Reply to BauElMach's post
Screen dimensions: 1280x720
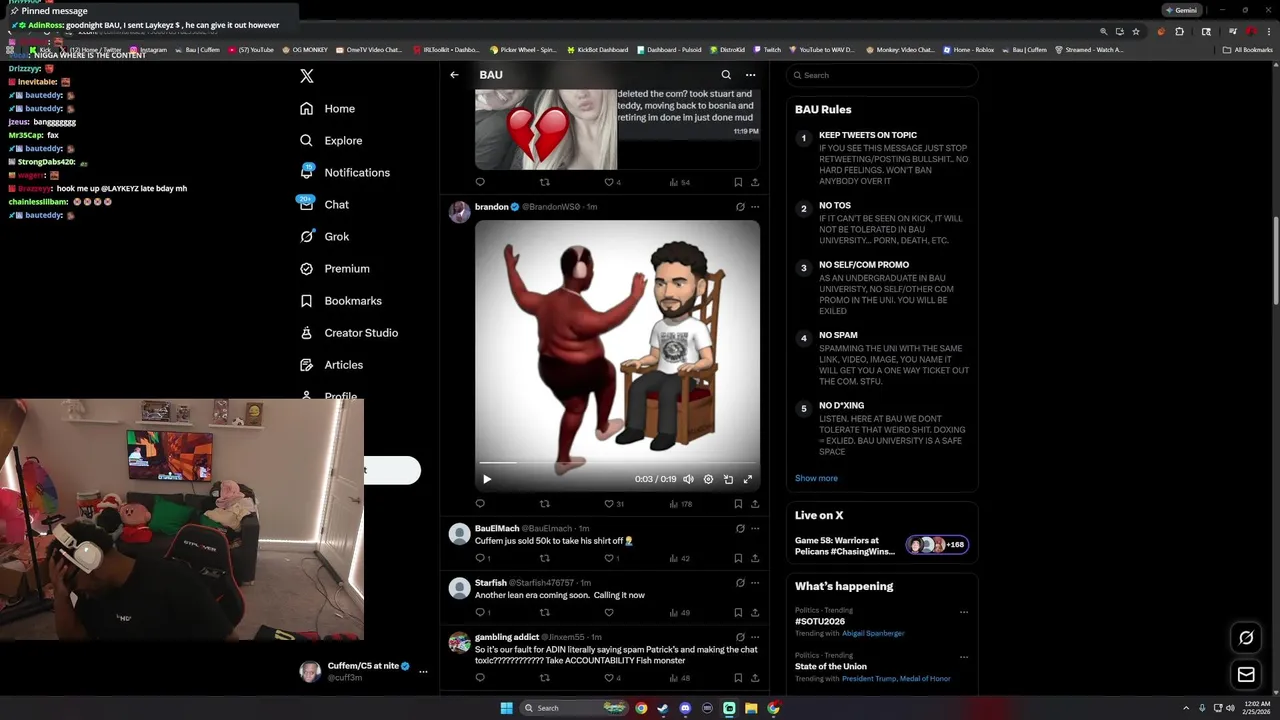[x=482, y=558]
